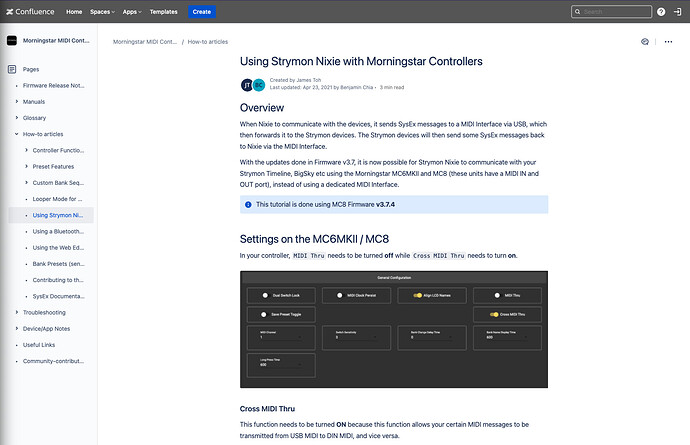This screenshot has width=690, height=445.
Task: Toggle MIDI Clock Persist in screenshot
Action: coord(340,295)
